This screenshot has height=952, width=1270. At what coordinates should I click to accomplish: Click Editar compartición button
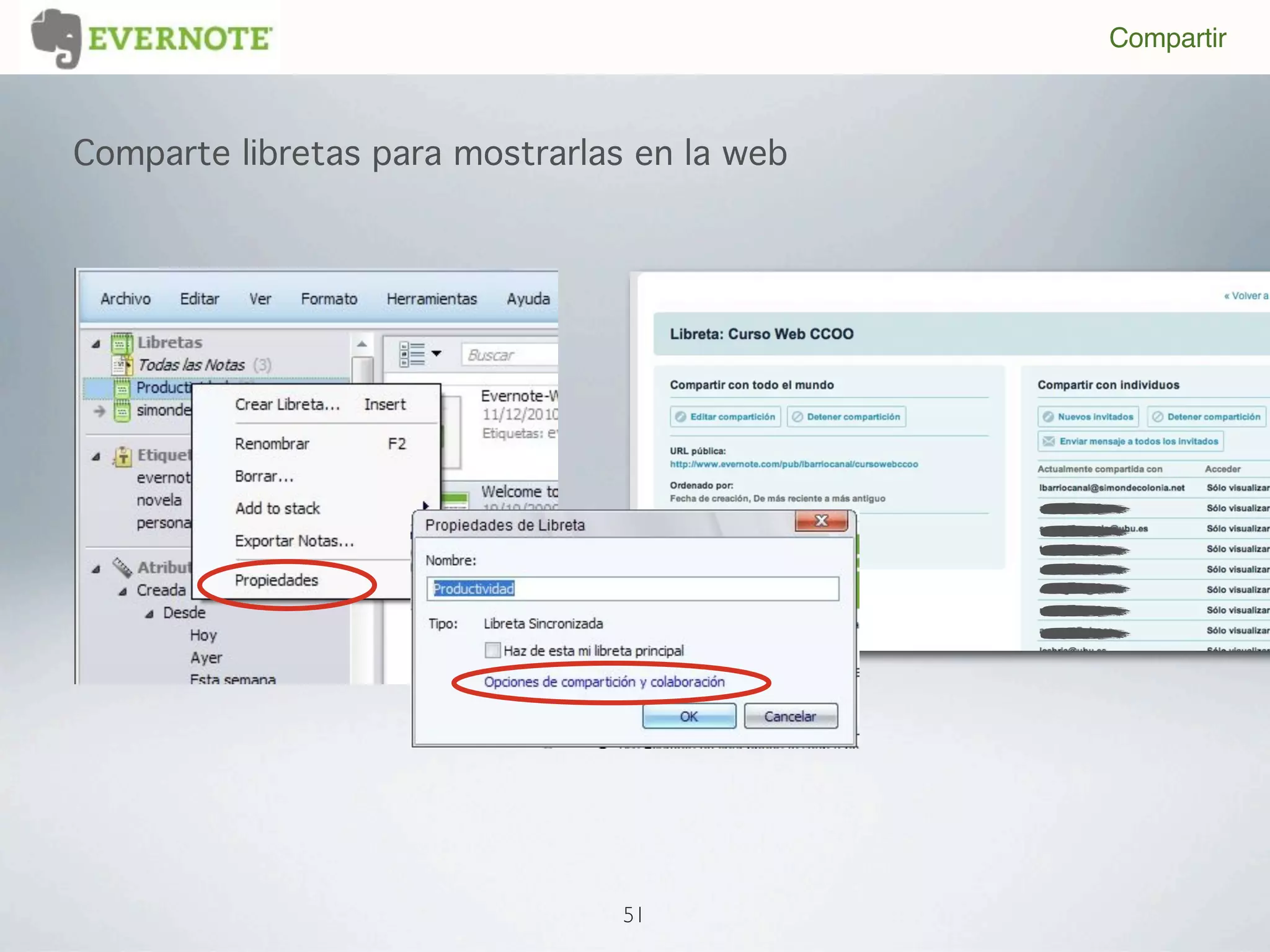725,416
